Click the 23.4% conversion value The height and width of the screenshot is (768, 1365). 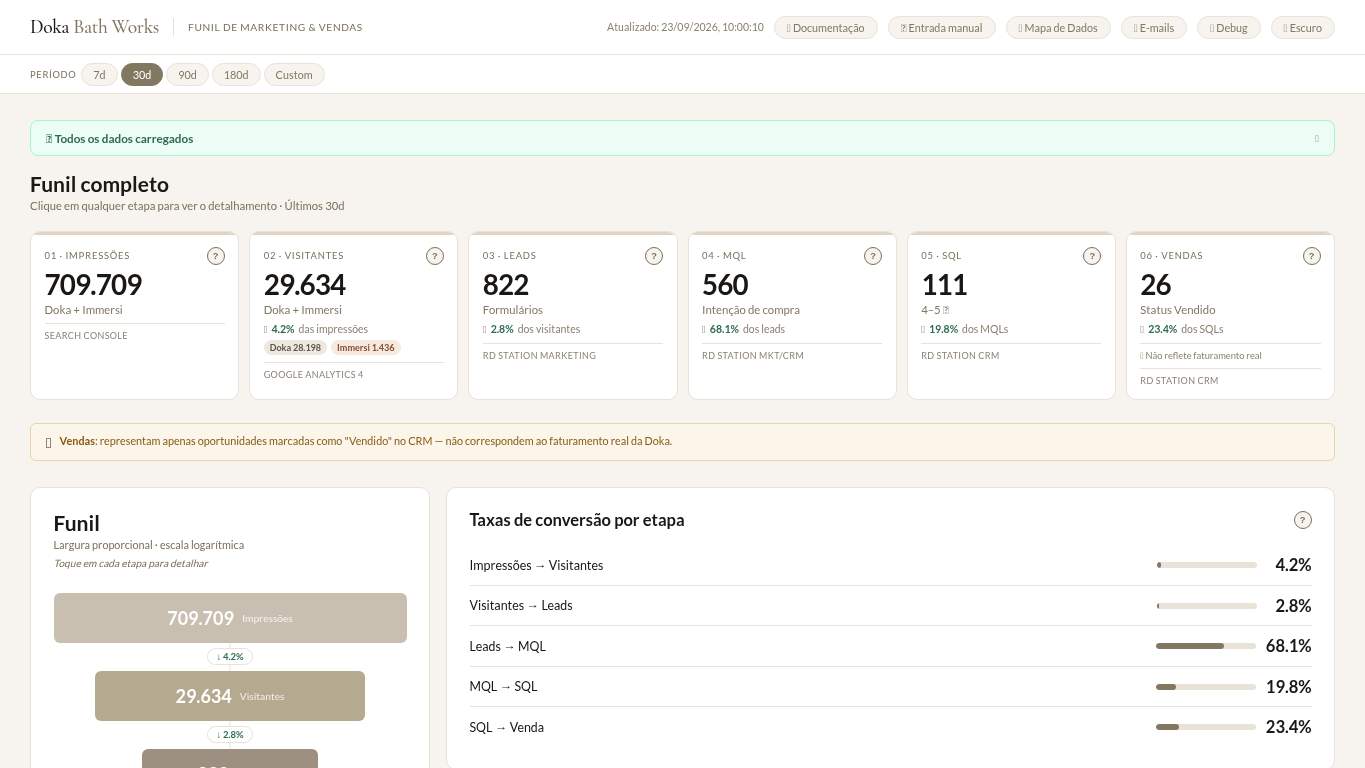click(x=1288, y=727)
